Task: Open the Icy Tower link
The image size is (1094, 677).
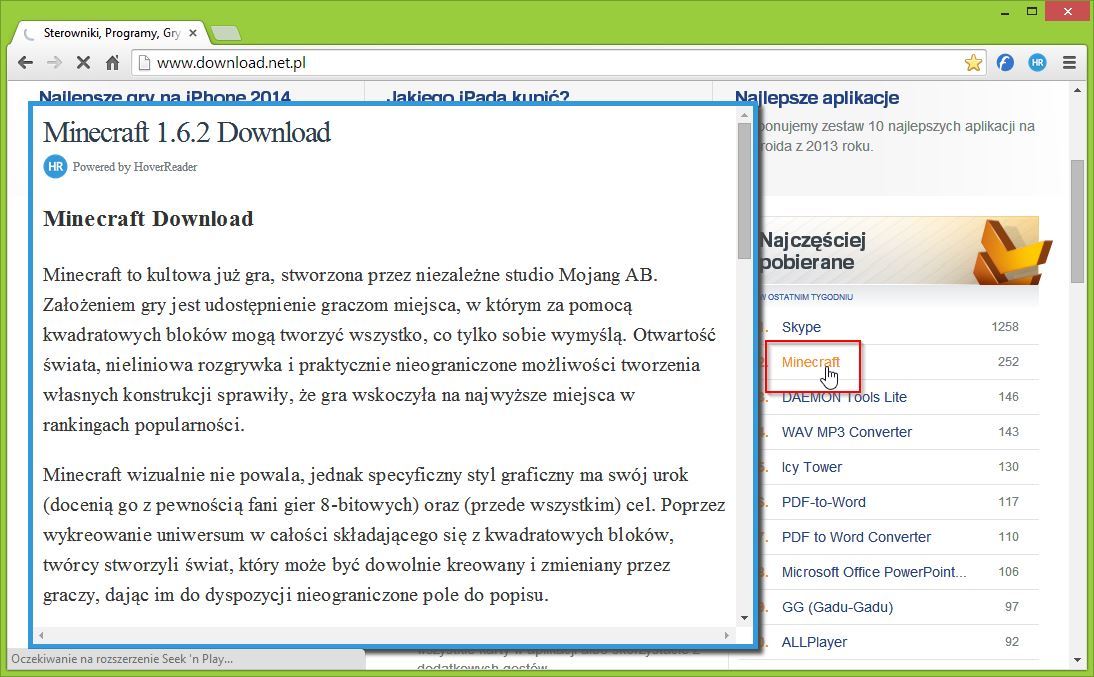Action: point(811,467)
